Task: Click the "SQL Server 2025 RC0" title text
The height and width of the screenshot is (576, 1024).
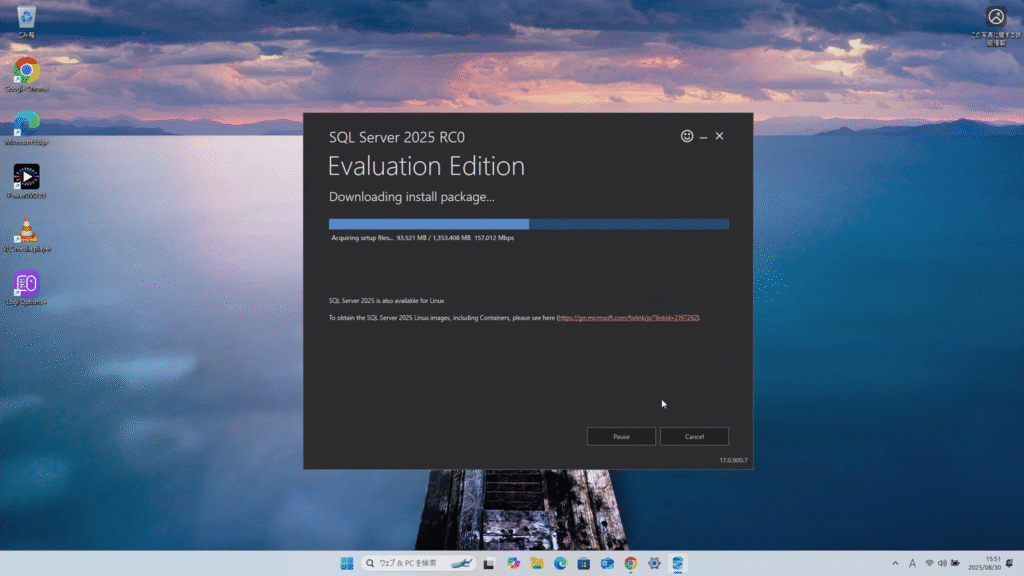Action: click(397, 137)
